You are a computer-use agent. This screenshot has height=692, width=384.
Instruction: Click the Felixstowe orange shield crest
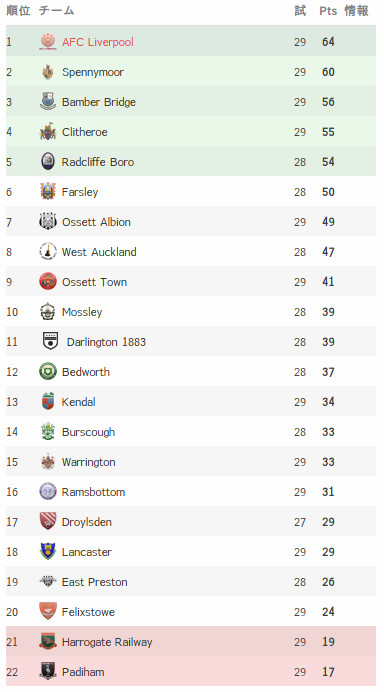pyautogui.click(x=48, y=612)
